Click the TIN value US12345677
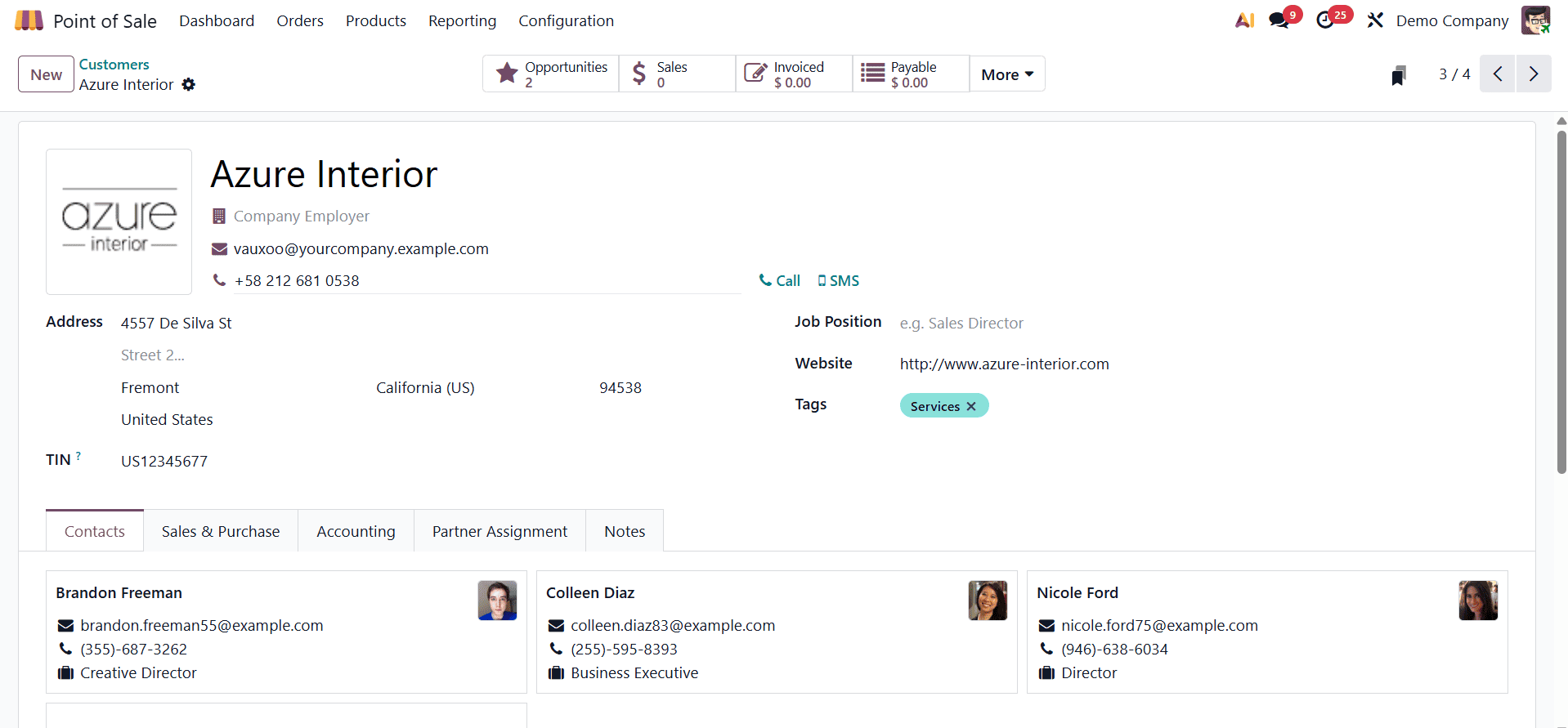 [x=164, y=462]
